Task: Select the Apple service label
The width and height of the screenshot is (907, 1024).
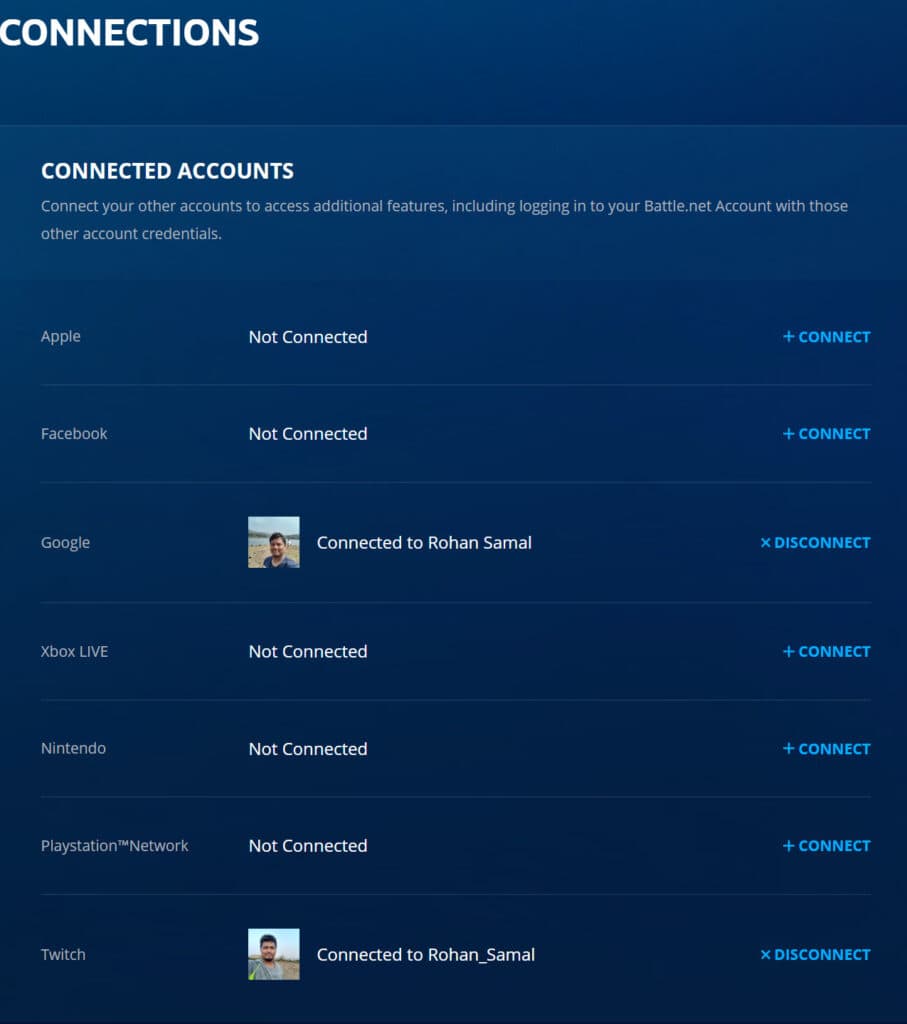Action: pyautogui.click(x=60, y=336)
